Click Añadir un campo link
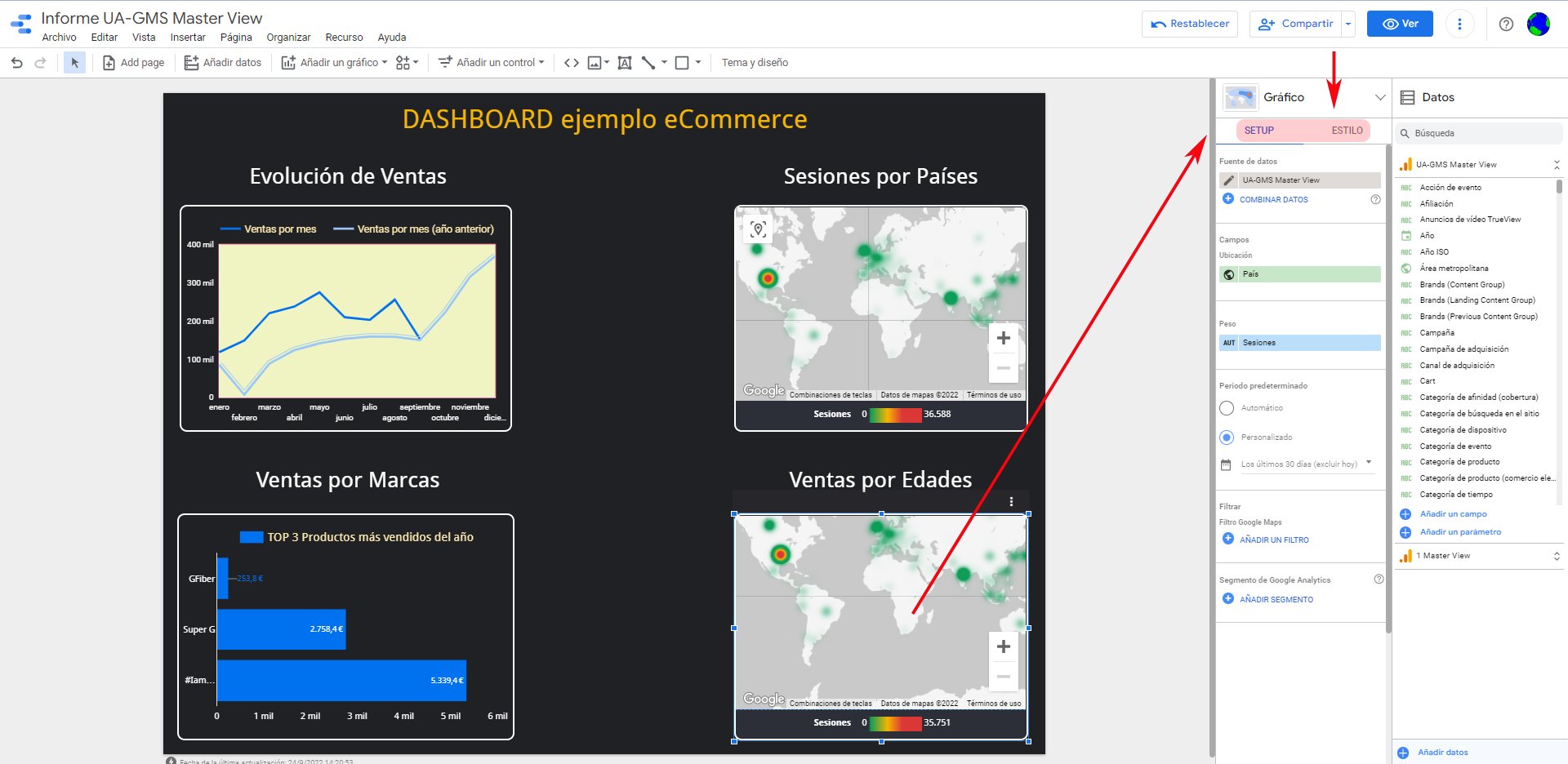The width and height of the screenshot is (1568, 764). pyautogui.click(x=1453, y=514)
